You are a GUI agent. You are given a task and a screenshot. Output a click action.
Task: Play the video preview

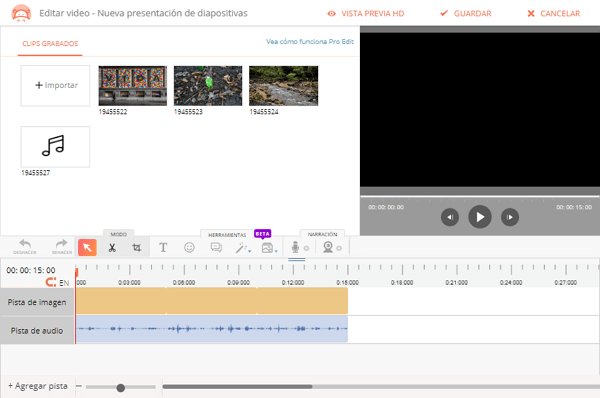pyautogui.click(x=480, y=217)
